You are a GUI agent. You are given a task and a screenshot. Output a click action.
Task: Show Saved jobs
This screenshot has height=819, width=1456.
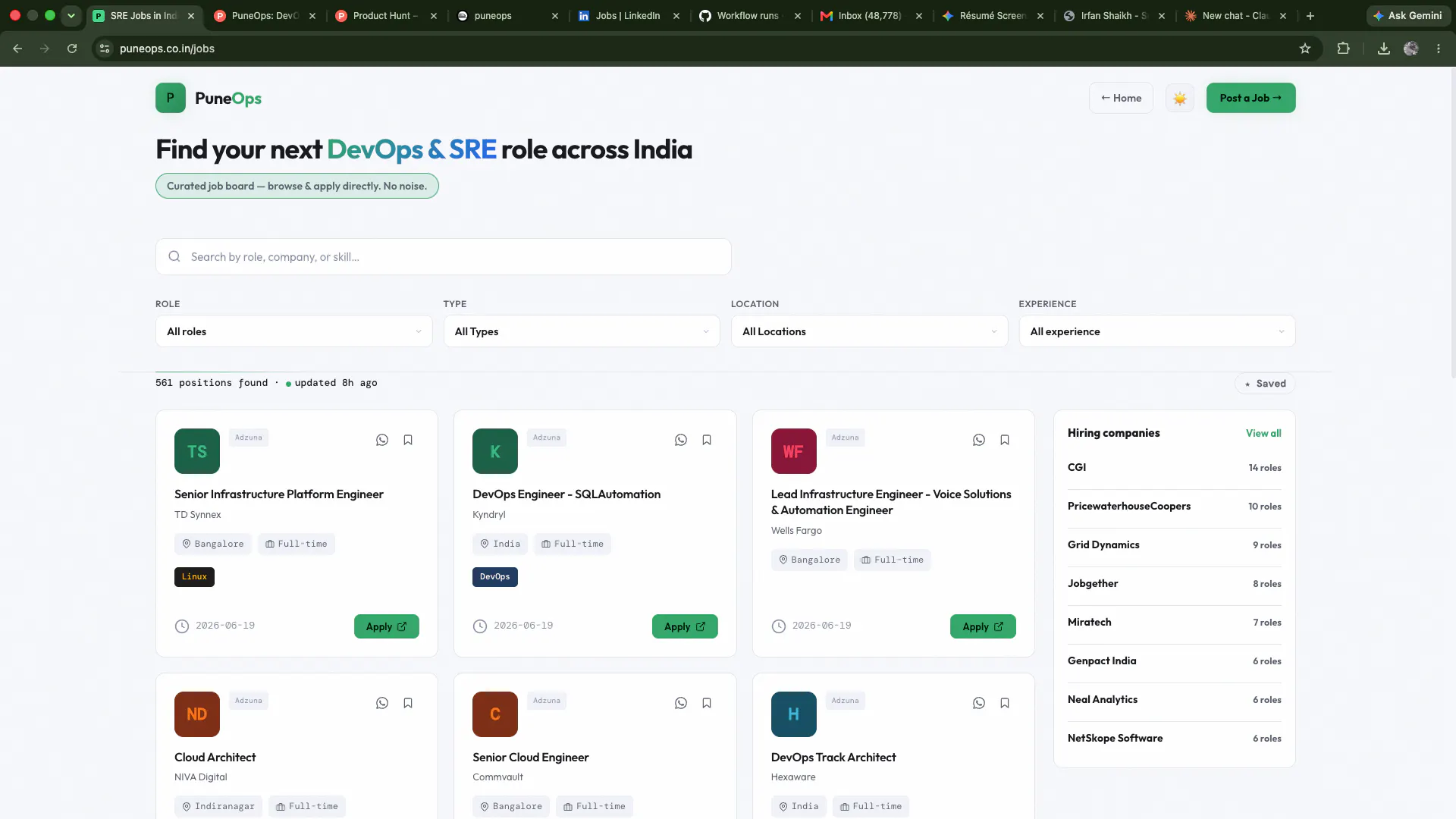1265,384
